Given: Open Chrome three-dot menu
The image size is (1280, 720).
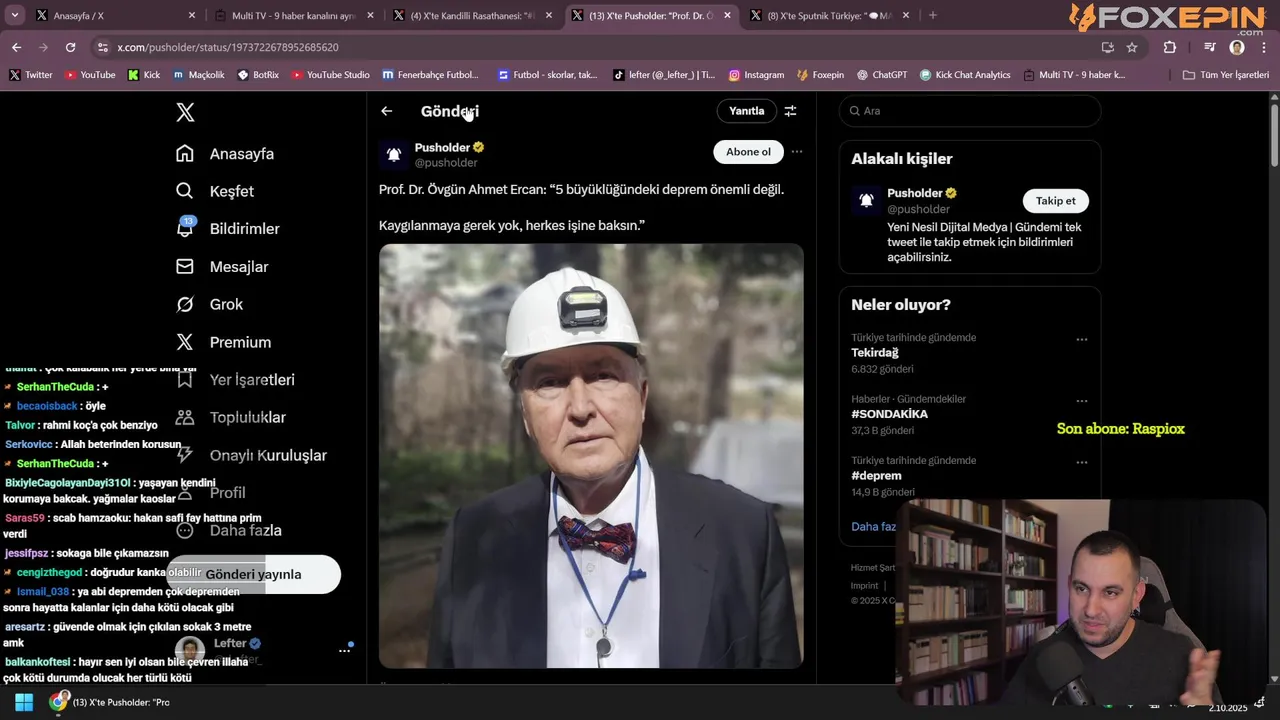Looking at the screenshot, I should pos(1264,47).
